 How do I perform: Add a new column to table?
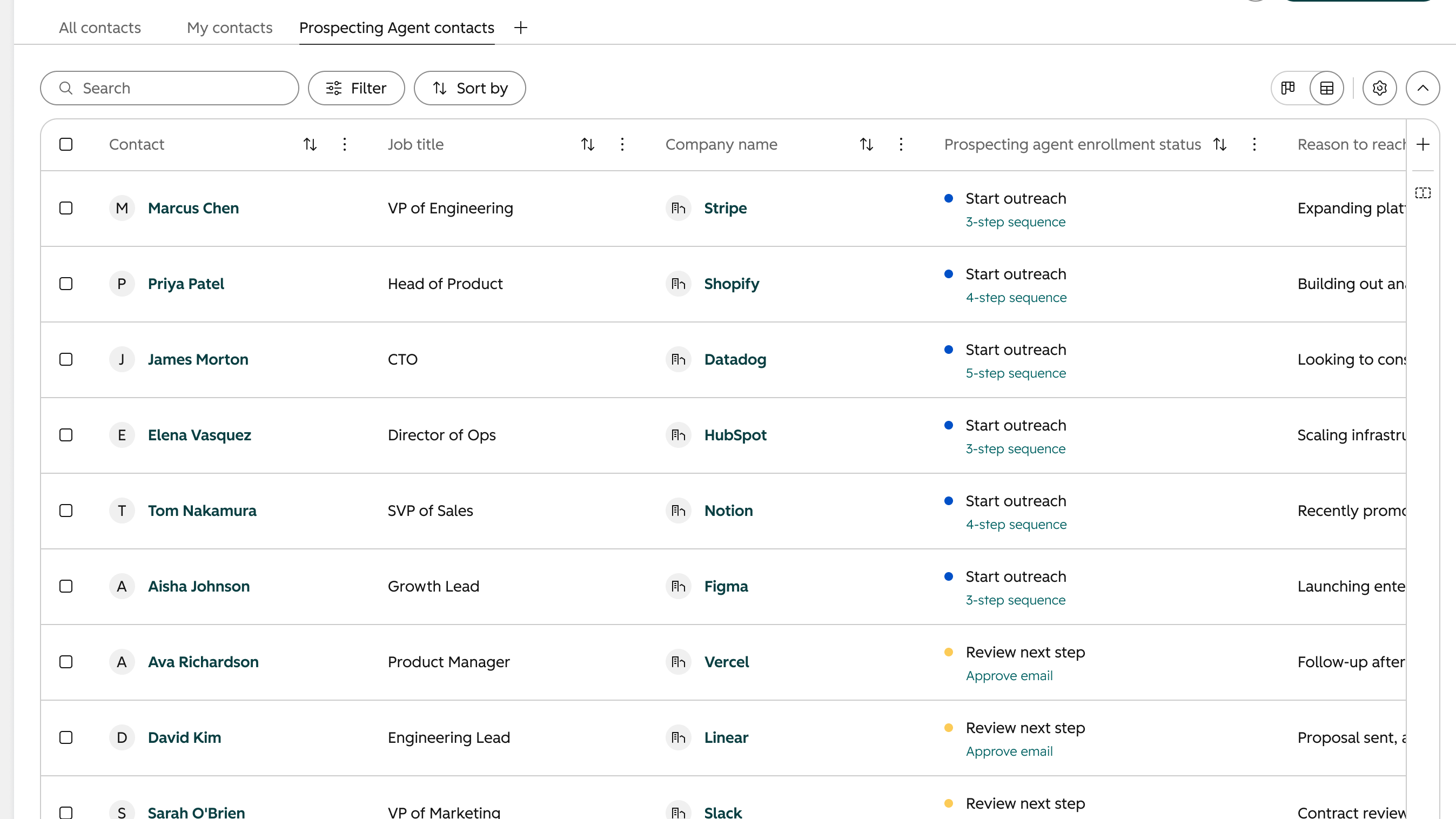1423,144
